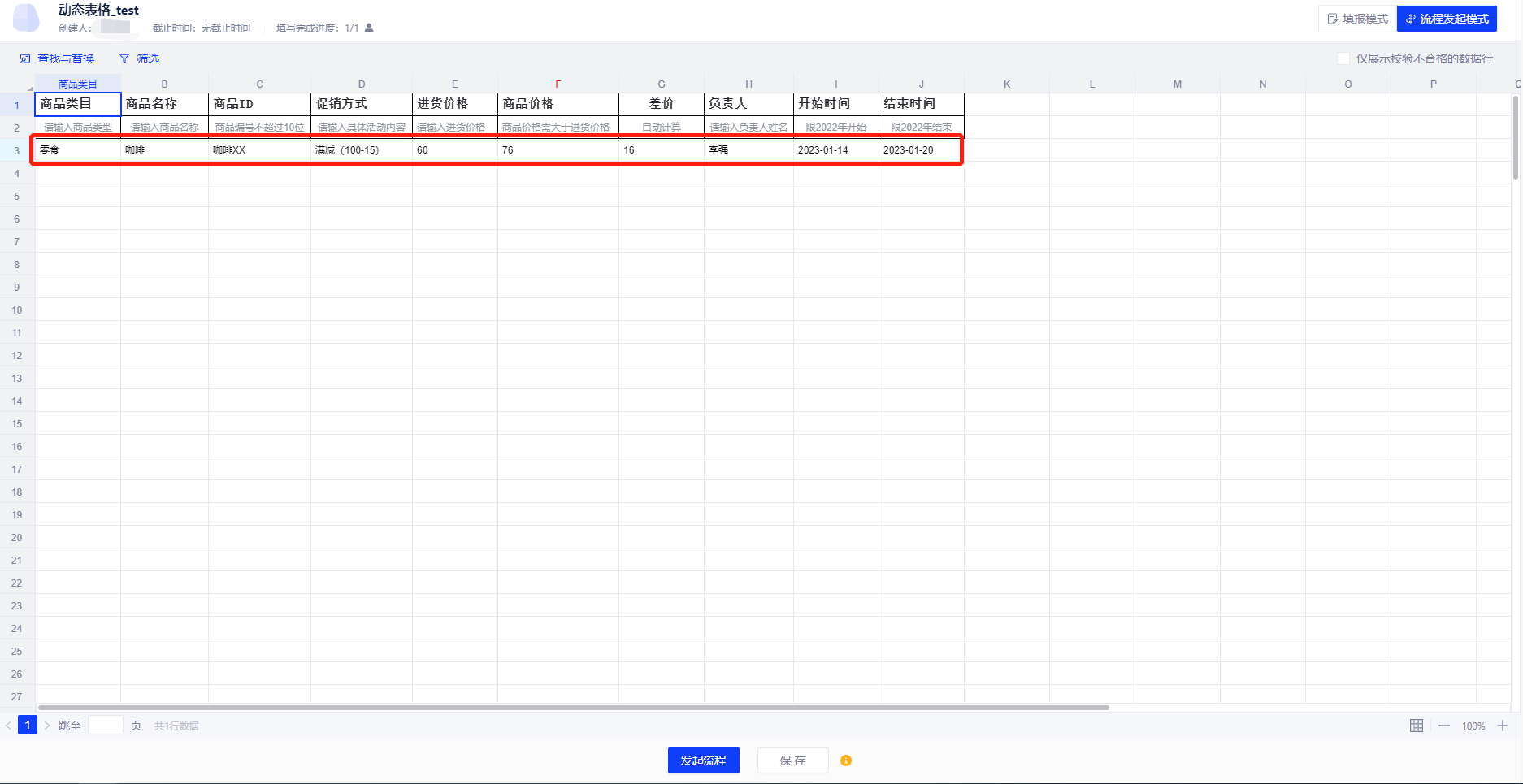
Task: Click the person icon beside progress 1/1
Action: coord(369,28)
